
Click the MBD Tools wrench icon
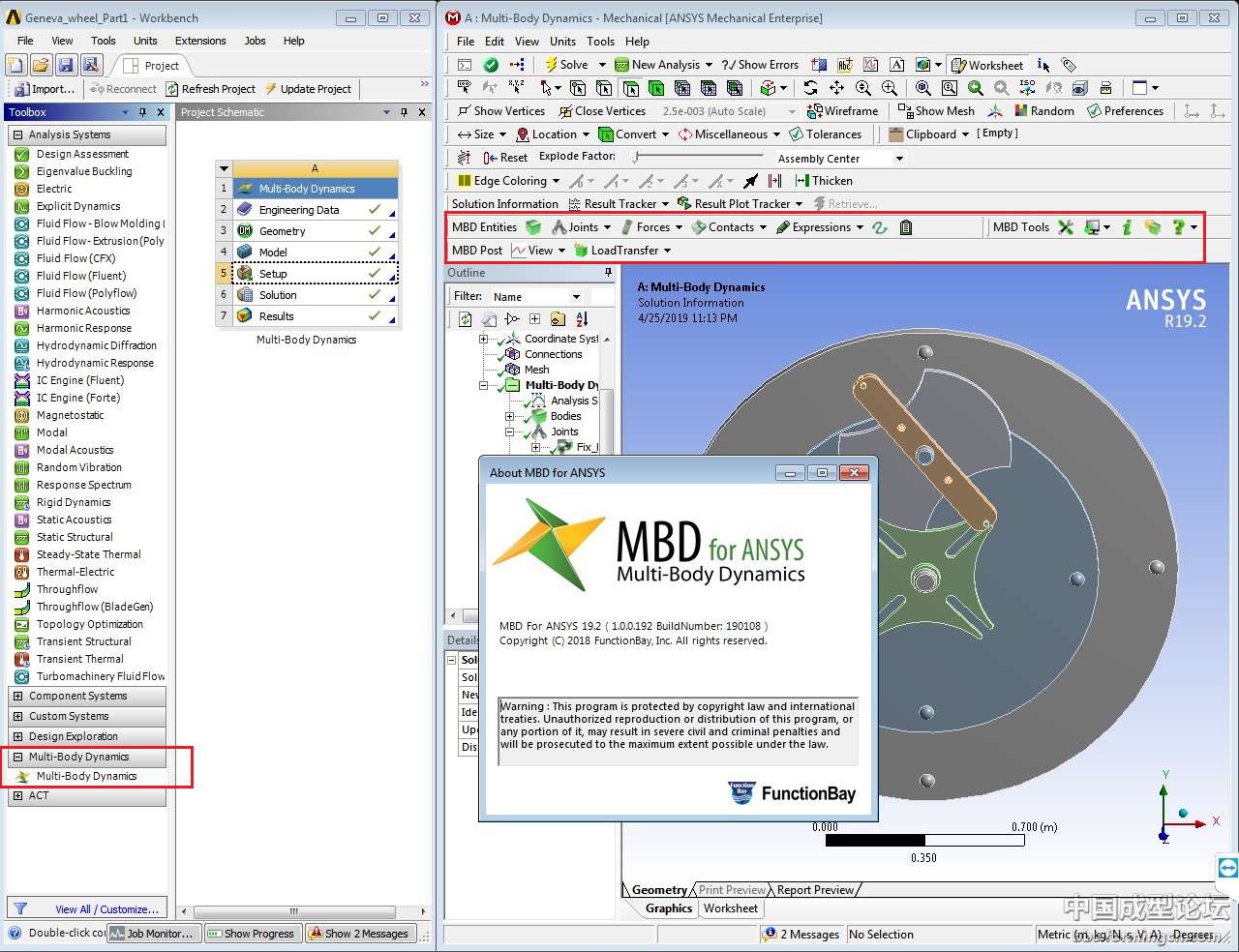click(1066, 227)
